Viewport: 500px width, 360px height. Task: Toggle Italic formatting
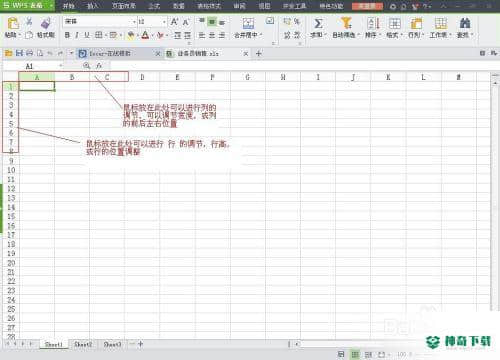click(x=77, y=35)
